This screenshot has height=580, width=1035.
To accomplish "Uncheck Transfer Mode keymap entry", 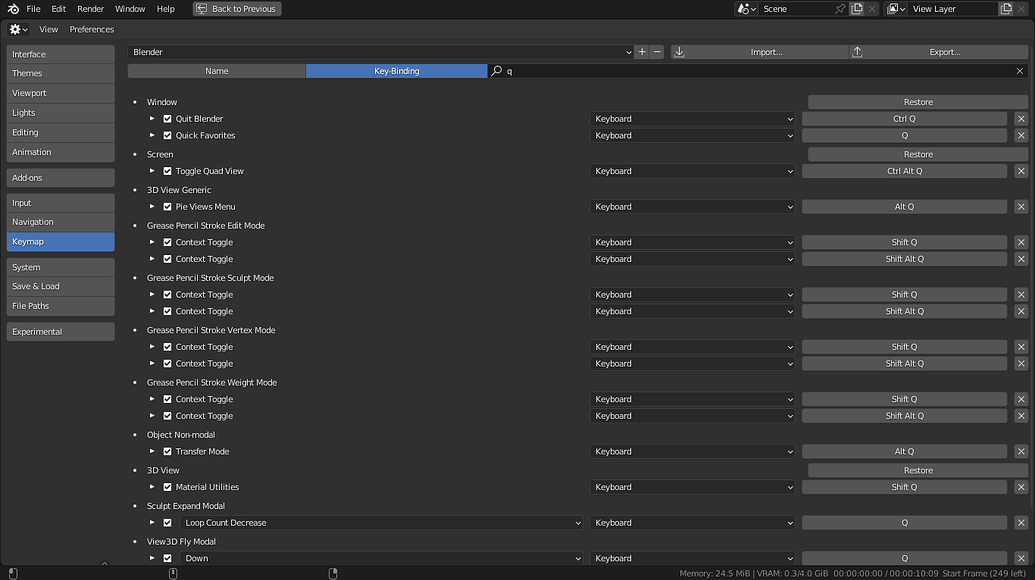I will (167, 451).
